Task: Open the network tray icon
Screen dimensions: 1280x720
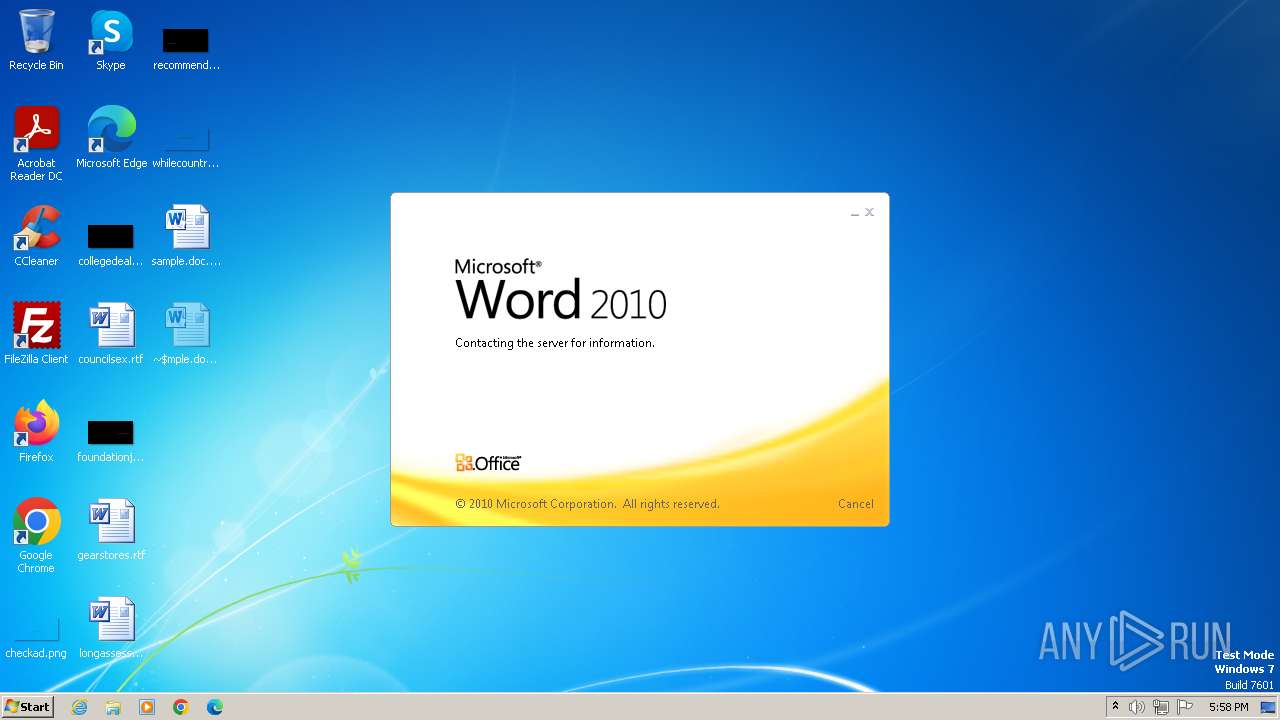Action: (1161, 707)
